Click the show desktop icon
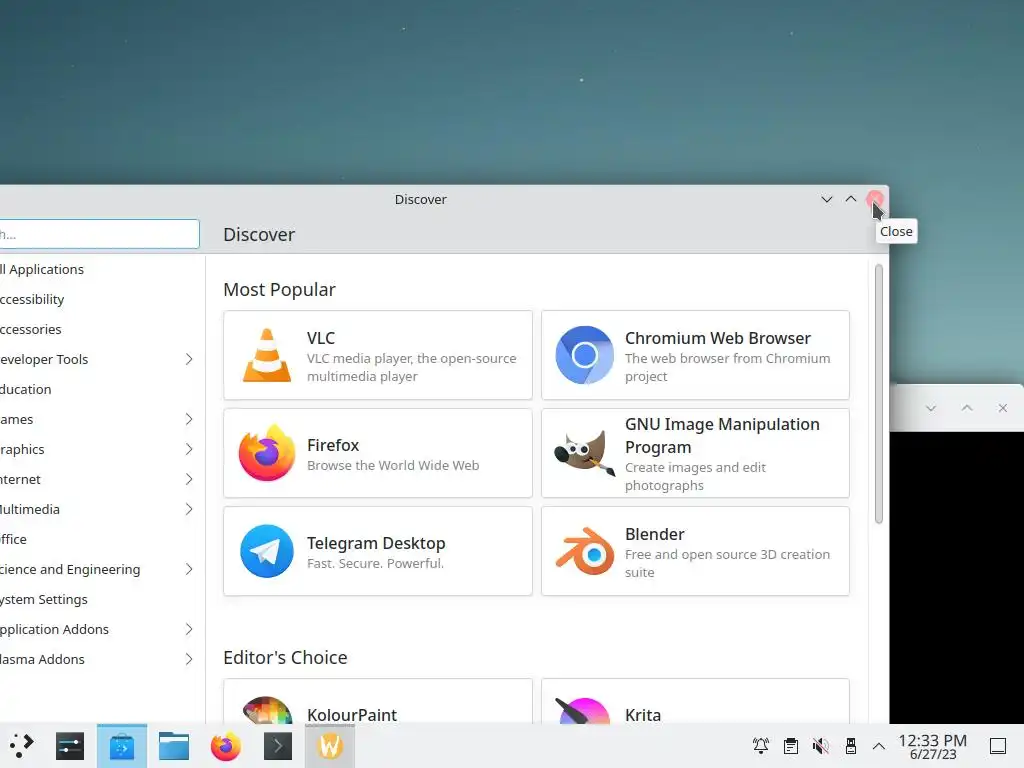The width and height of the screenshot is (1024, 768). [998, 746]
